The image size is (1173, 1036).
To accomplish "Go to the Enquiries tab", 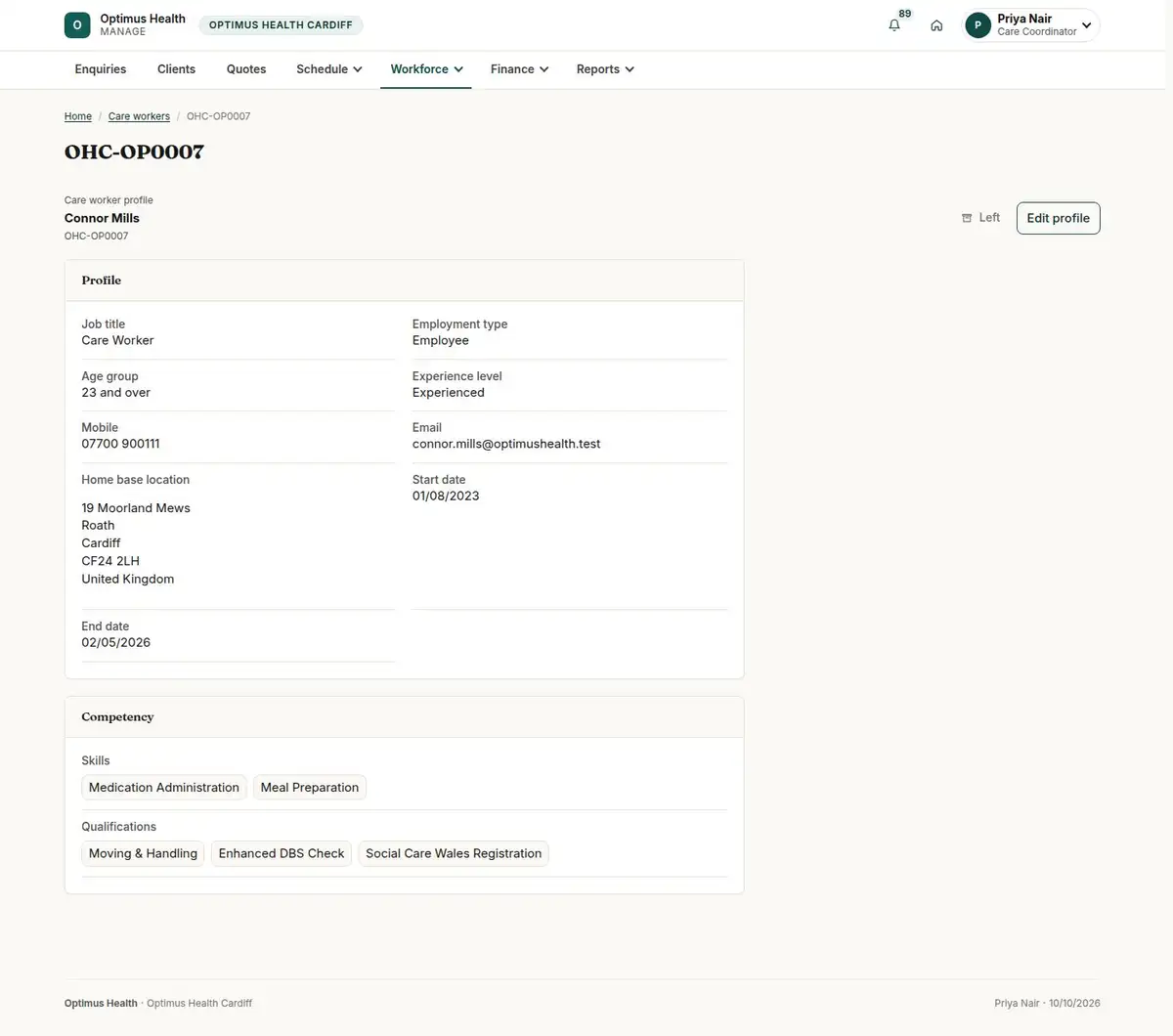I will (x=101, y=69).
